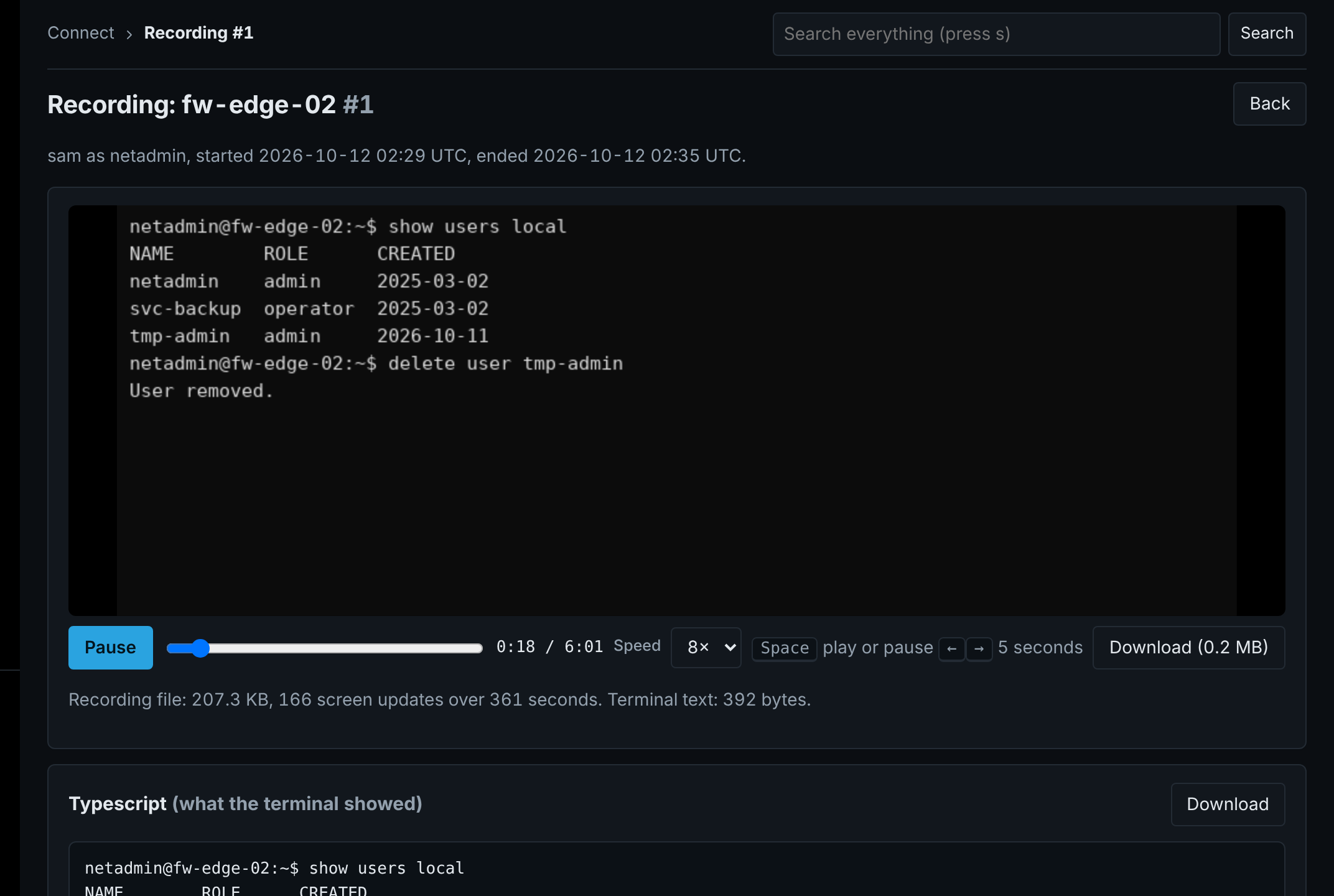Click the svc-backup operator row

click(309, 309)
